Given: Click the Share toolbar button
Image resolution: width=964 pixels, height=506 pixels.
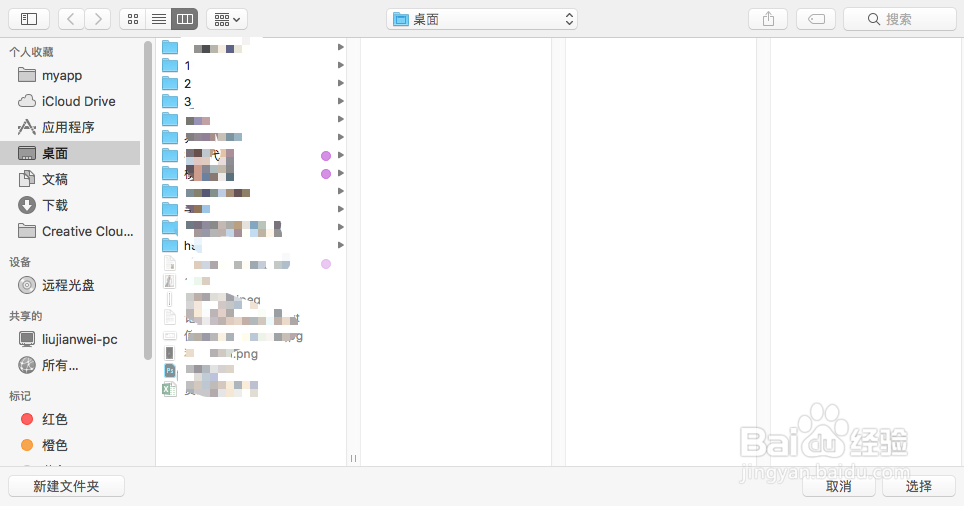Looking at the screenshot, I should tap(768, 19).
